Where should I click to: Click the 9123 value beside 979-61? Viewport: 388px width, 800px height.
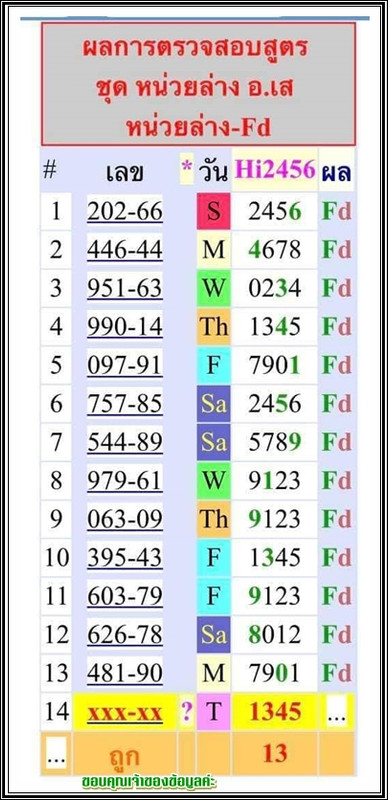coord(275,481)
